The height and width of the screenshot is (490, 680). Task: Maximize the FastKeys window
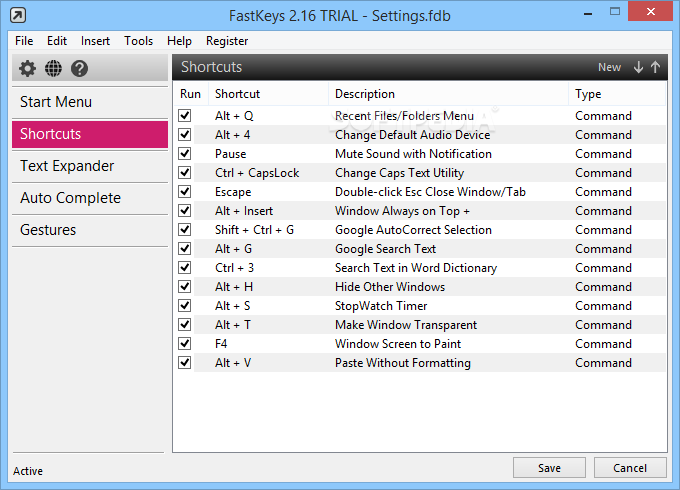click(615, 12)
